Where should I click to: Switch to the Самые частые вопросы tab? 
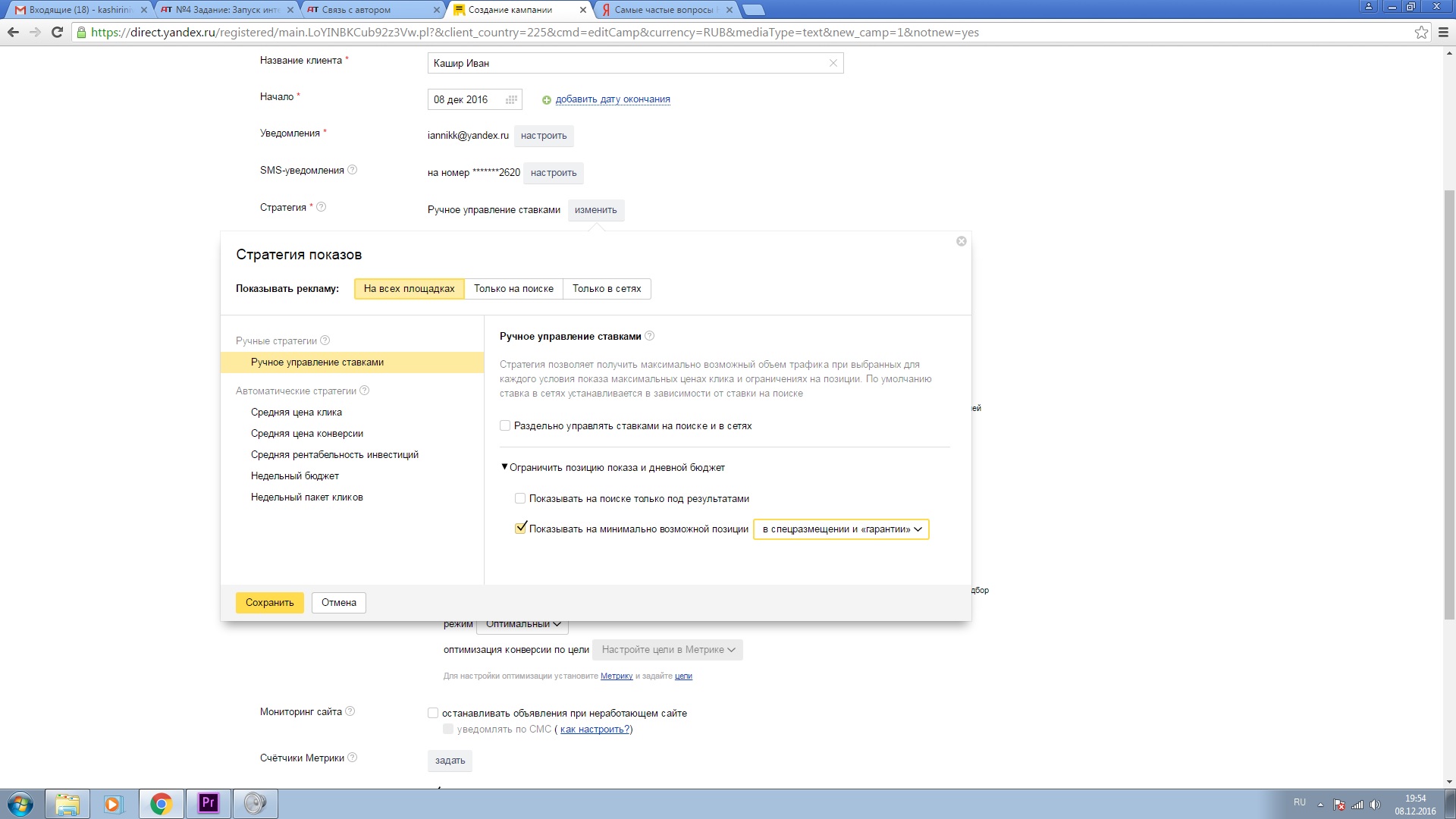(x=666, y=10)
